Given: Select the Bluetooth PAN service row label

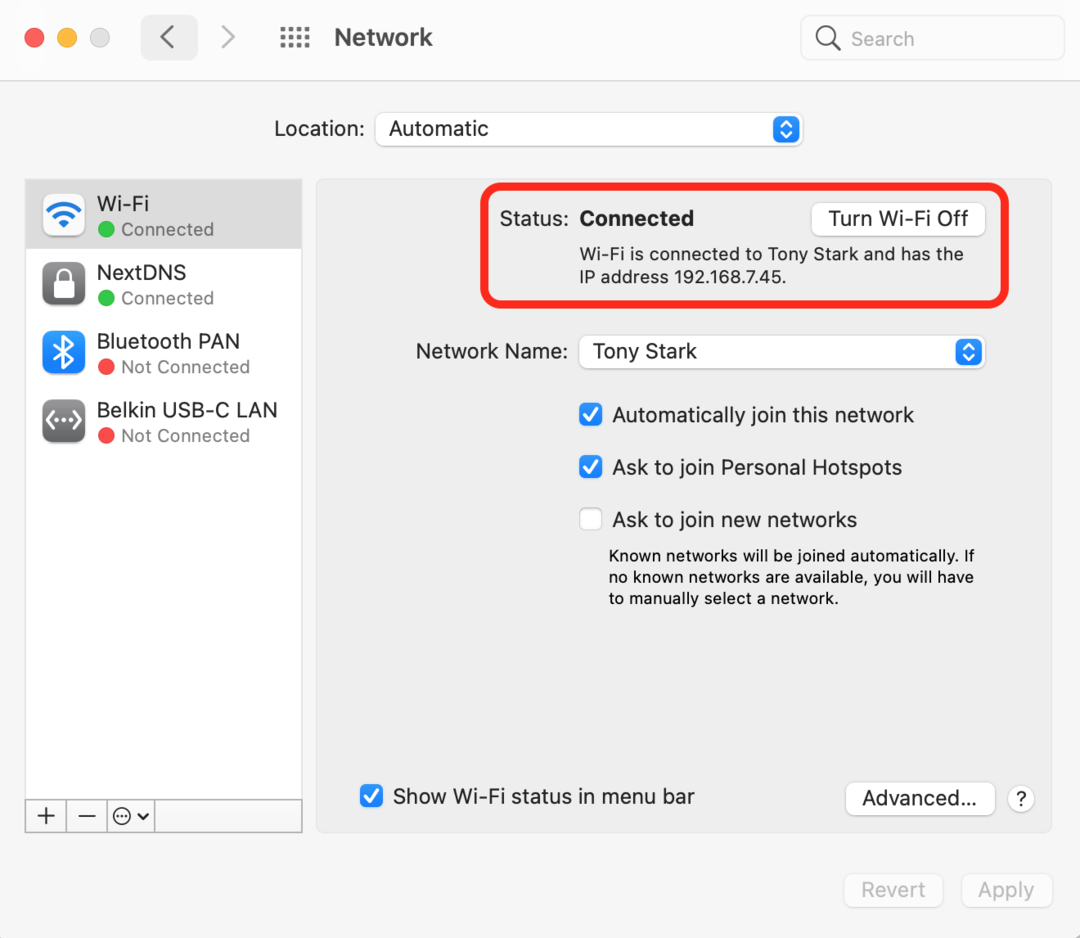Looking at the screenshot, I should pos(168,342).
